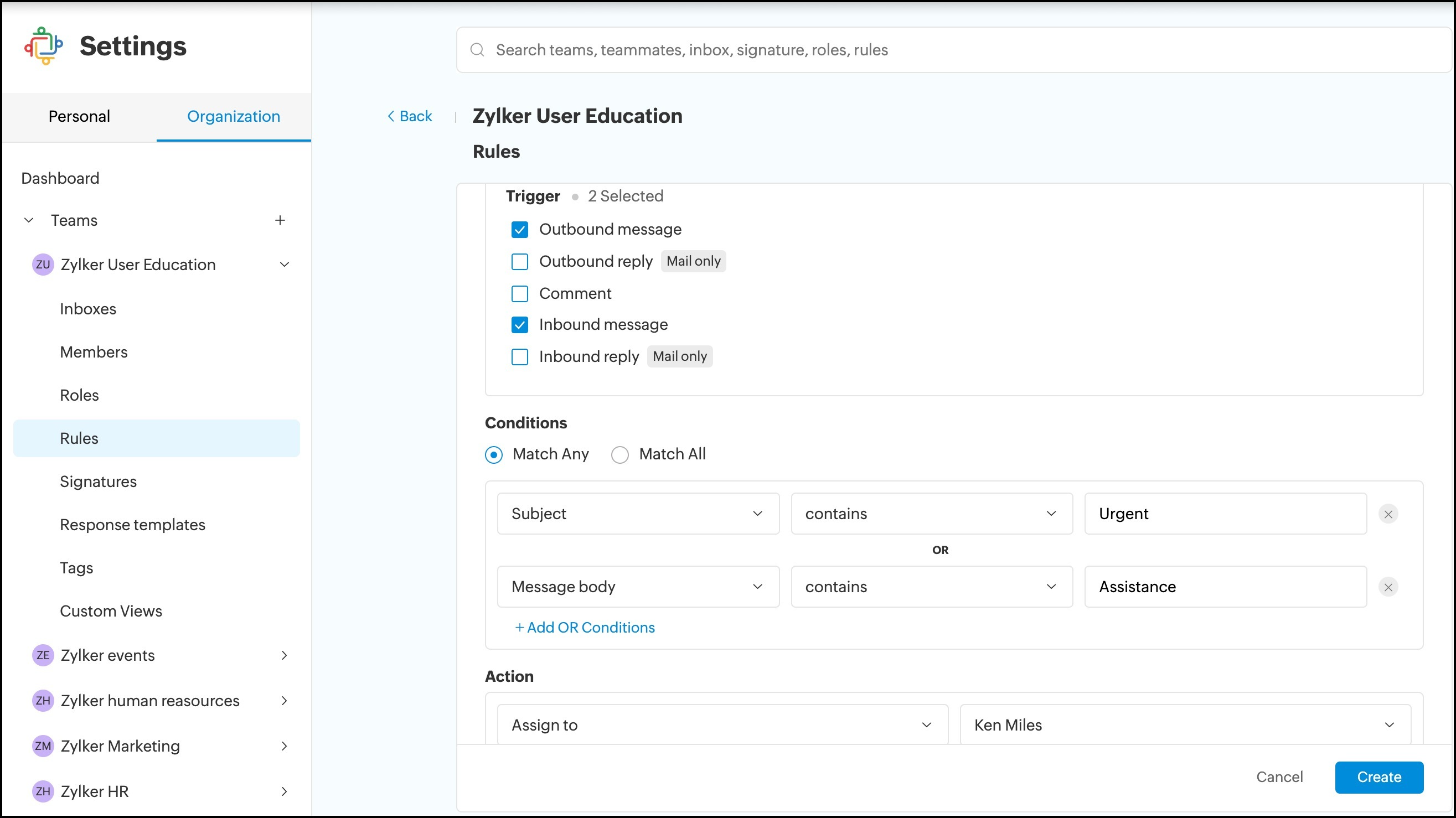
Task: Click the ZE avatar for Zylker events
Action: [43, 655]
